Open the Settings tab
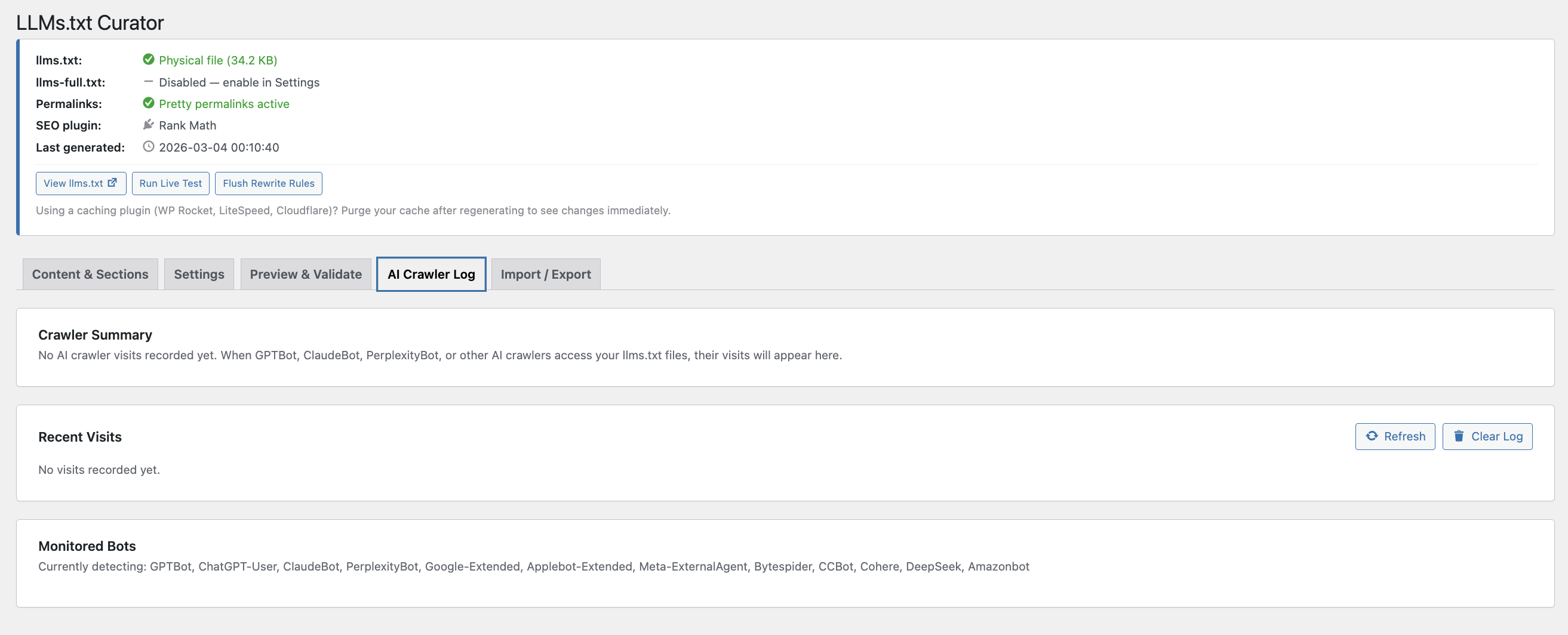 coord(198,274)
